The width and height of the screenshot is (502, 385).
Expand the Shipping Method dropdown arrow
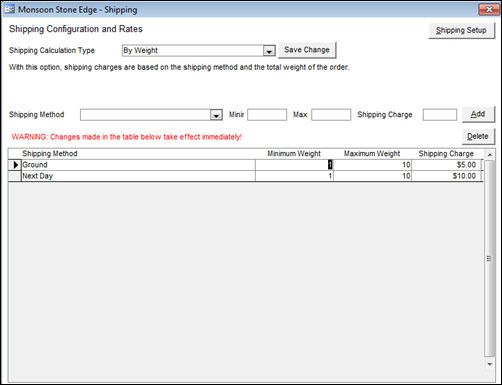coord(216,115)
